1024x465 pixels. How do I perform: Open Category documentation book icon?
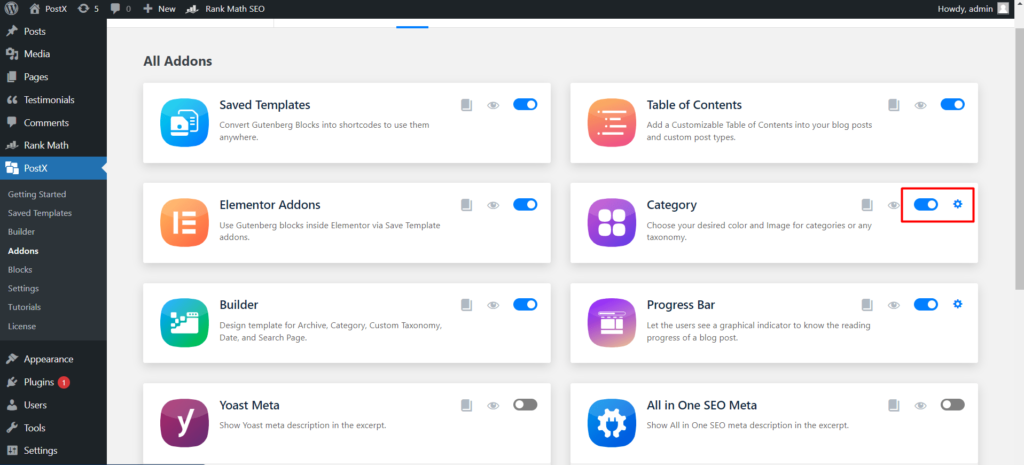coord(867,205)
